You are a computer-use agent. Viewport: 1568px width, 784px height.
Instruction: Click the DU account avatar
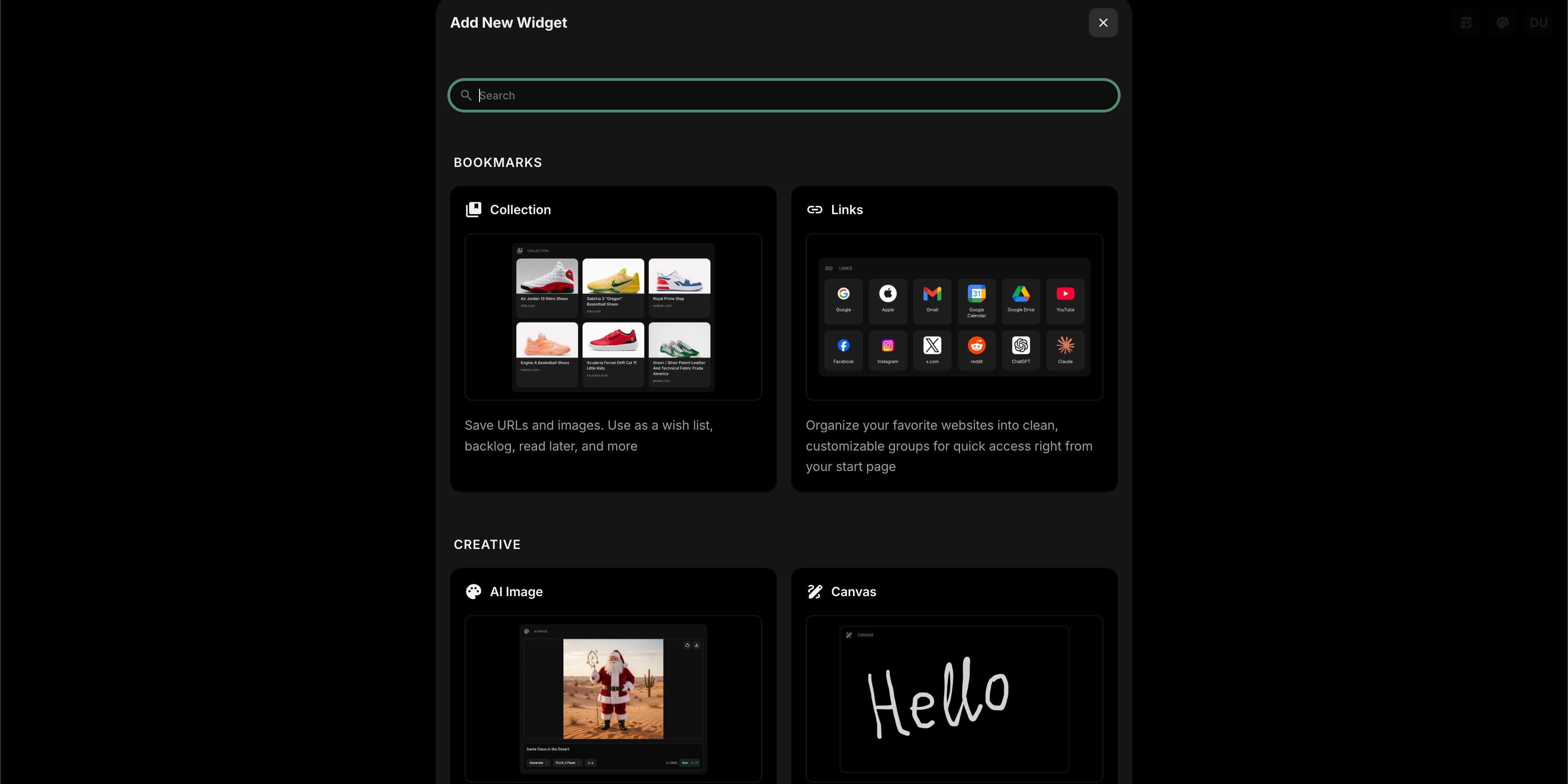[1539, 23]
